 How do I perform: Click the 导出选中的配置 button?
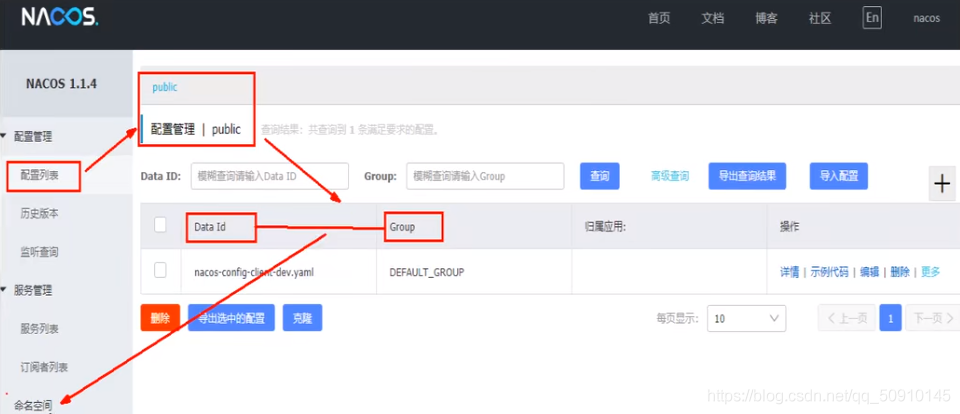231,318
